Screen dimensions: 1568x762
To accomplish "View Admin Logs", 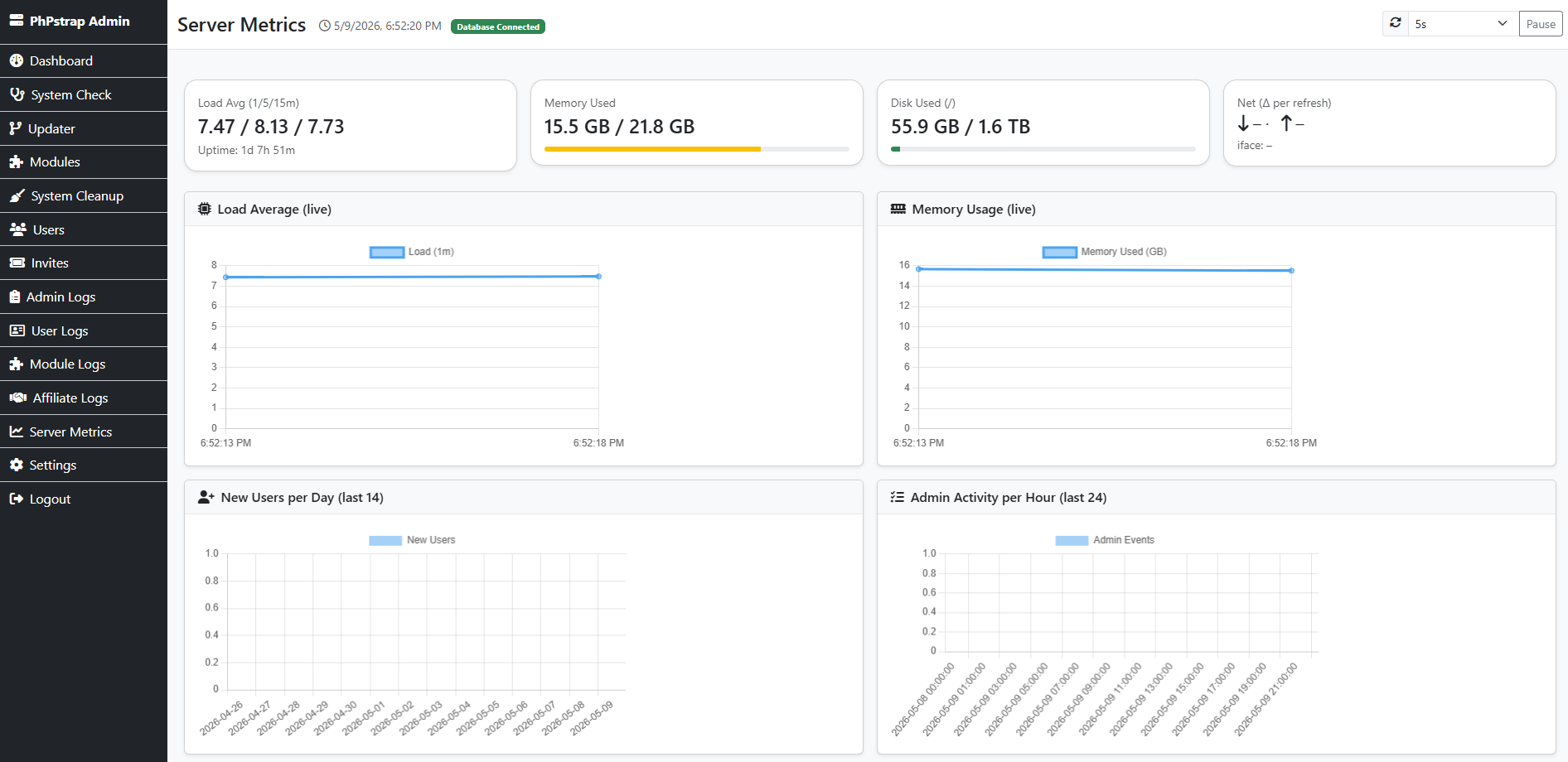I will (84, 297).
